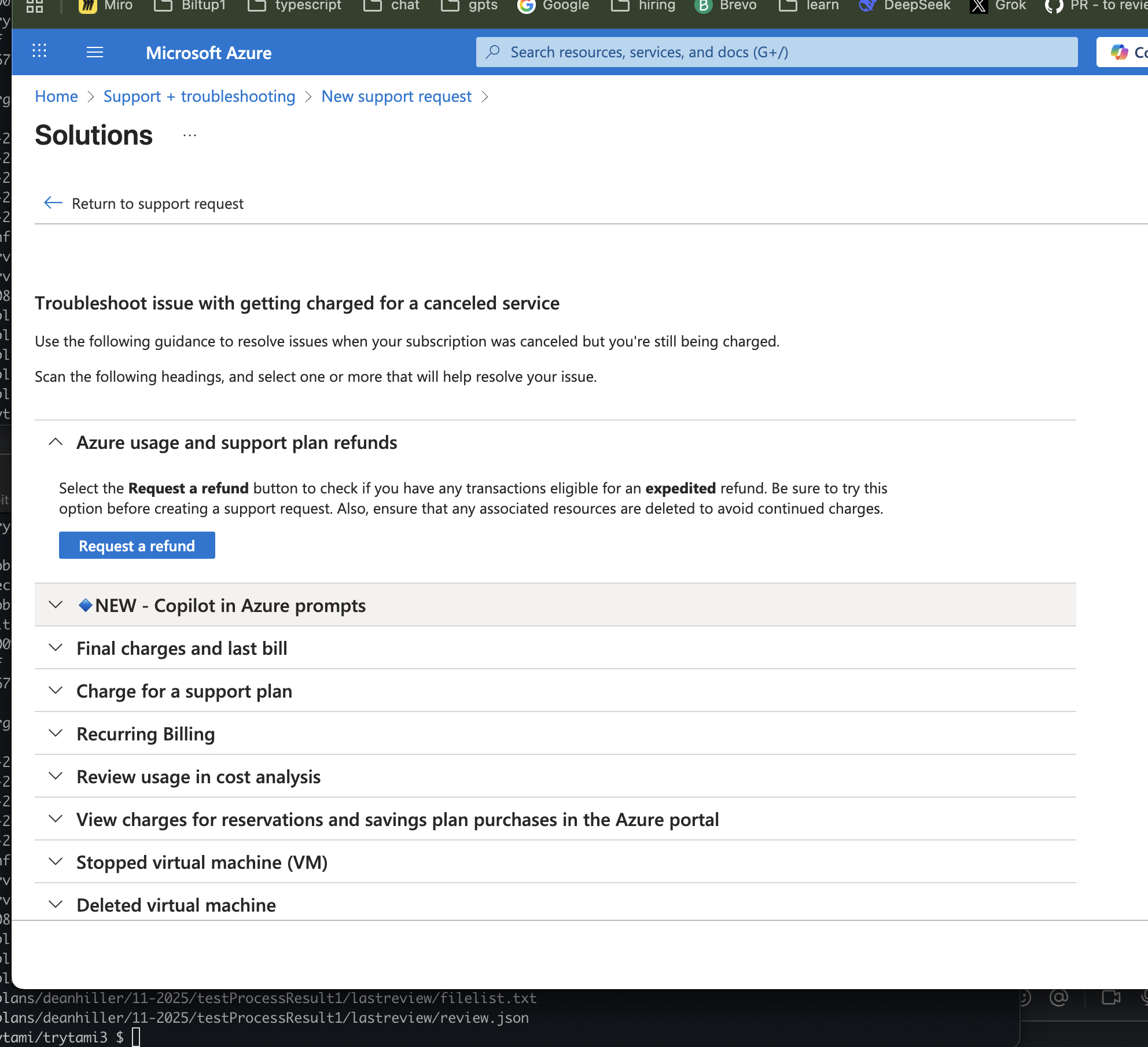Open New support request breadcrumb
This screenshot has width=1148, height=1047.
396,96
